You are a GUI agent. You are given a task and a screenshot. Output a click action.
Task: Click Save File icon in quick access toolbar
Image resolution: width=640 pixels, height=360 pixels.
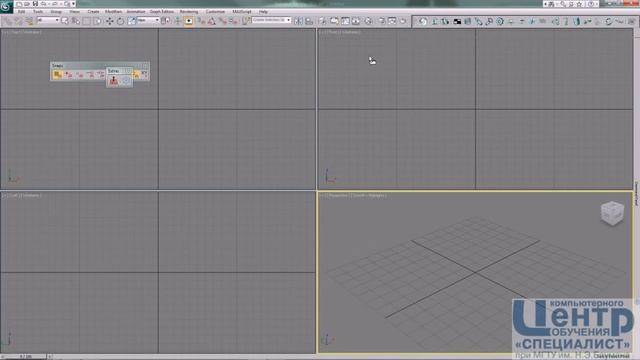coord(36,4)
